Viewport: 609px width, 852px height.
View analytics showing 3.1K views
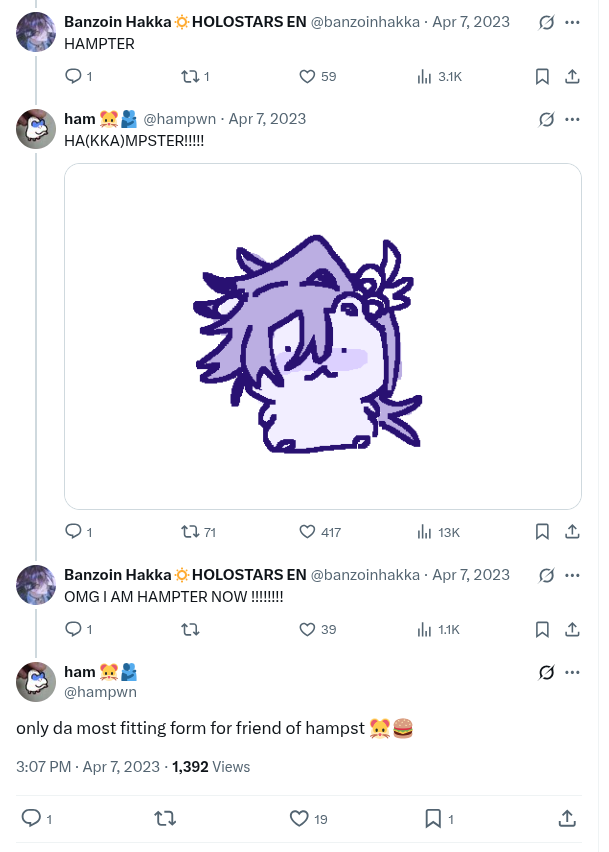(424, 76)
